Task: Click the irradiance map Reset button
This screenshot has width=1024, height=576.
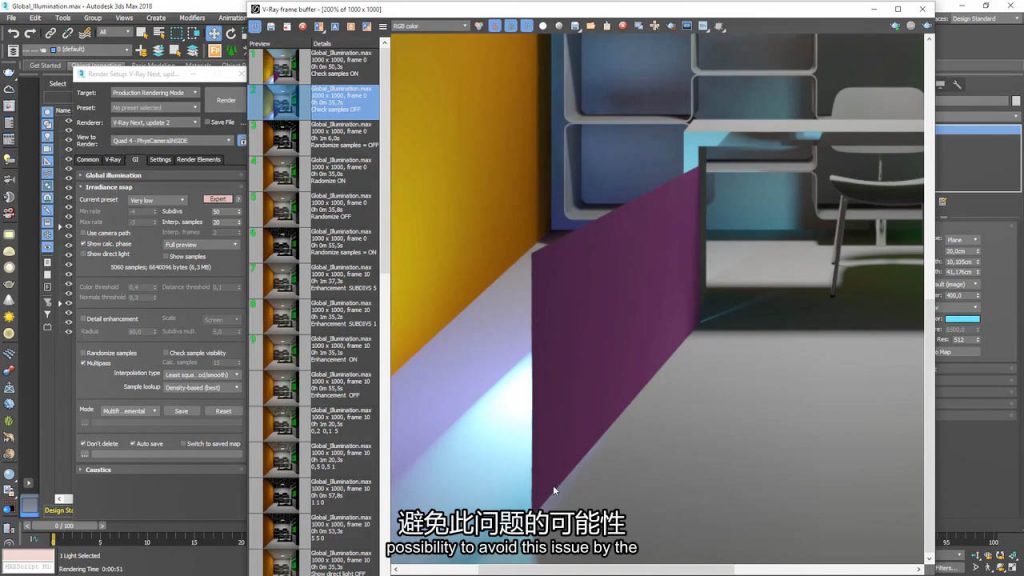Action: click(223, 411)
